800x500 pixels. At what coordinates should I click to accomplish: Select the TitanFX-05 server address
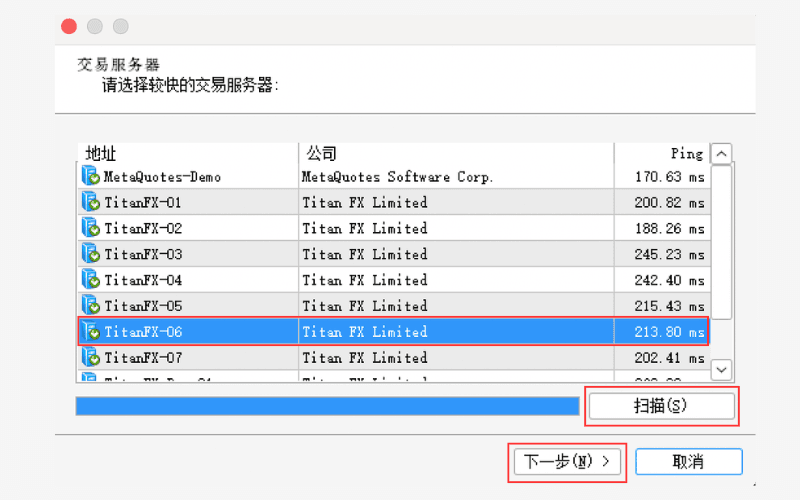click(143, 306)
